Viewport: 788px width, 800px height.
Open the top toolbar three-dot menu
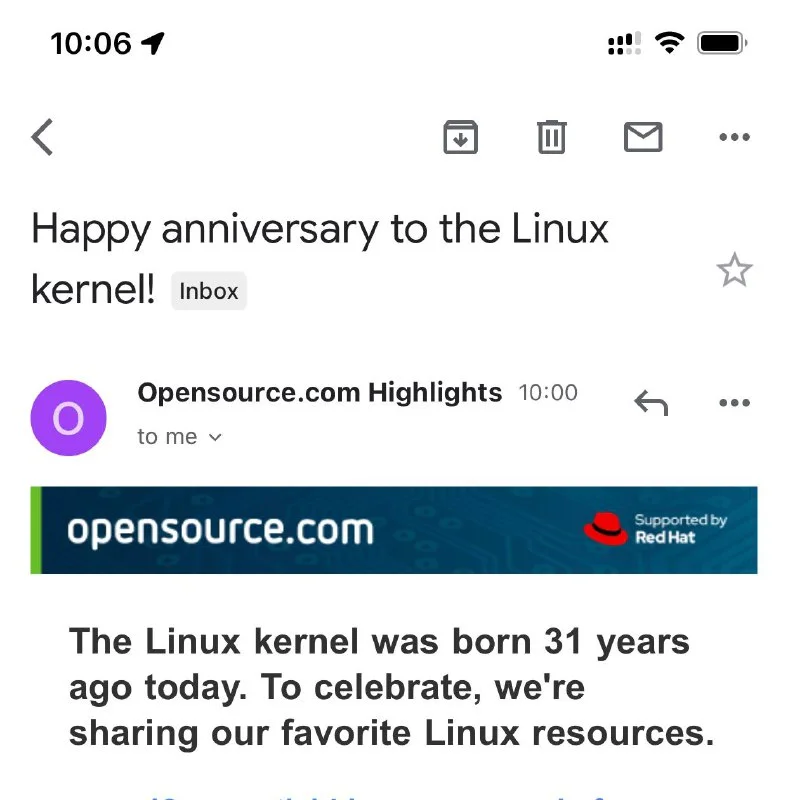pyautogui.click(x=734, y=137)
